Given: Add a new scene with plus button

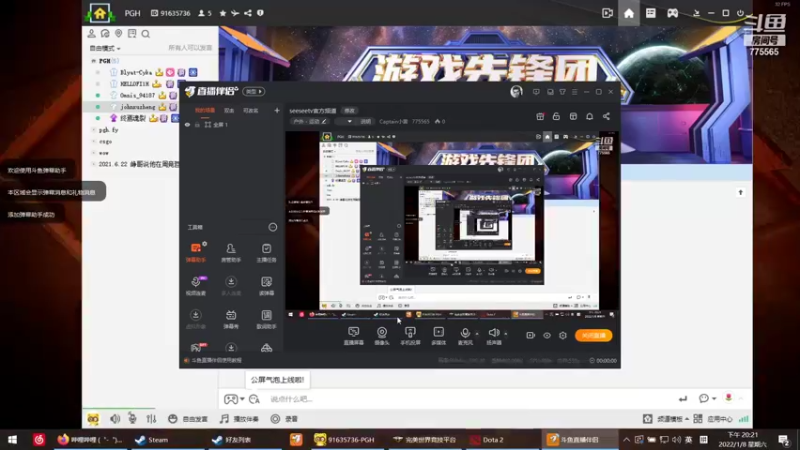Looking at the screenshot, I should coord(277,110).
